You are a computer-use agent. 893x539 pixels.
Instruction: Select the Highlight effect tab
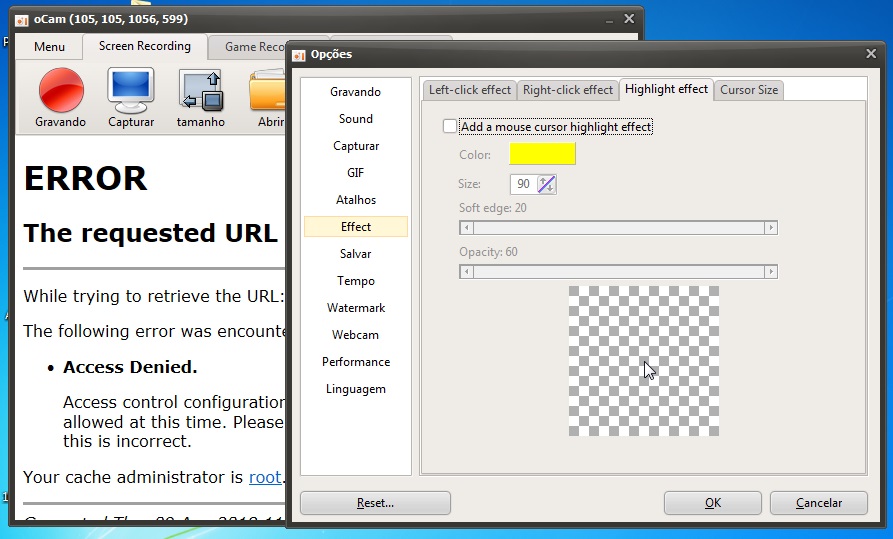click(666, 89)
